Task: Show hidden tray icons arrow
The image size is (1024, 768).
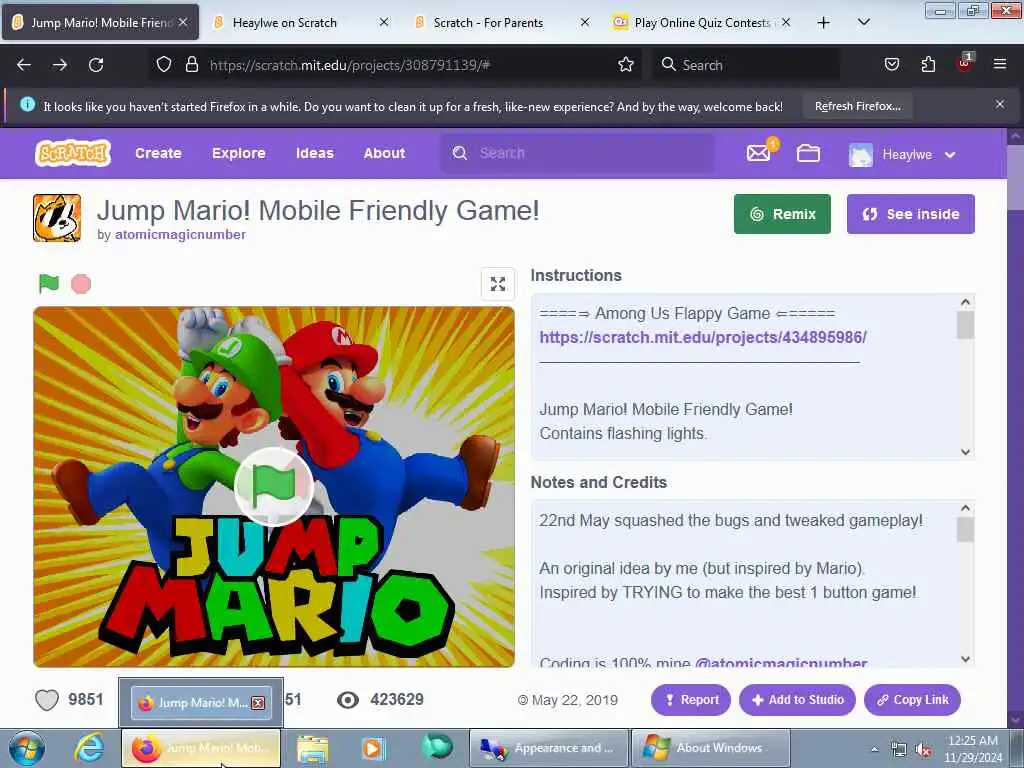Action: pos(874,750)
